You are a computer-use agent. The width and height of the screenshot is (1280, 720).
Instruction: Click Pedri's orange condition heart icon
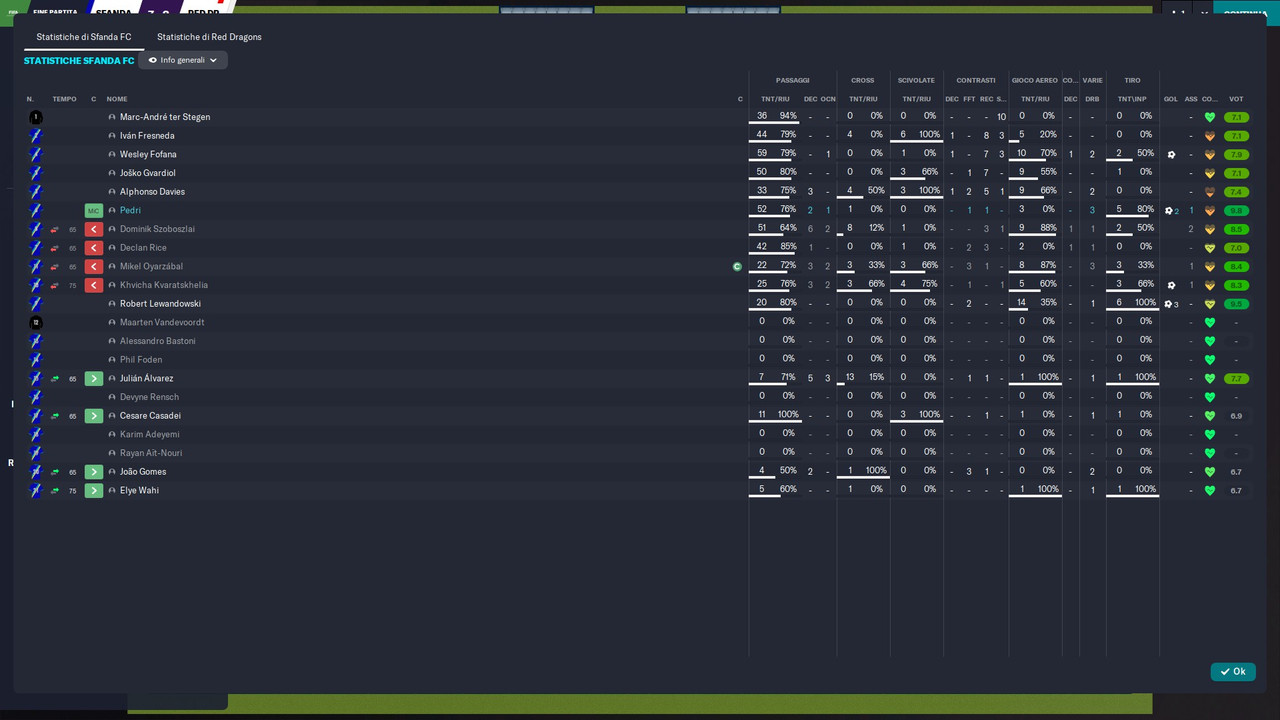pyautogui.click(x=1209, y=211)
